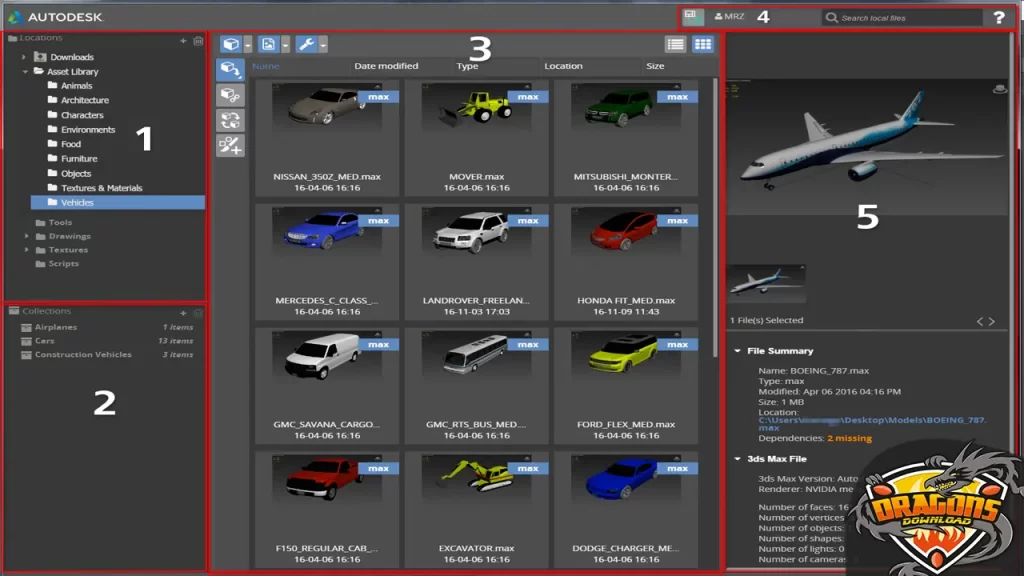Collapse the Asset Library tree node
The image size is (1024, 576).
click(25, 72)
